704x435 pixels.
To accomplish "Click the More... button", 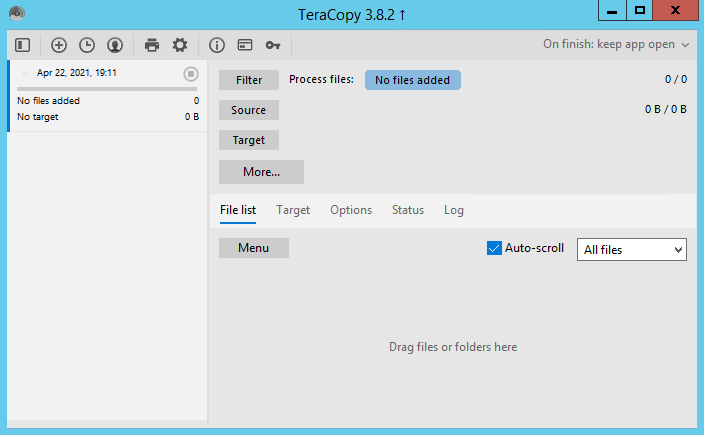I will pos(261,172).
